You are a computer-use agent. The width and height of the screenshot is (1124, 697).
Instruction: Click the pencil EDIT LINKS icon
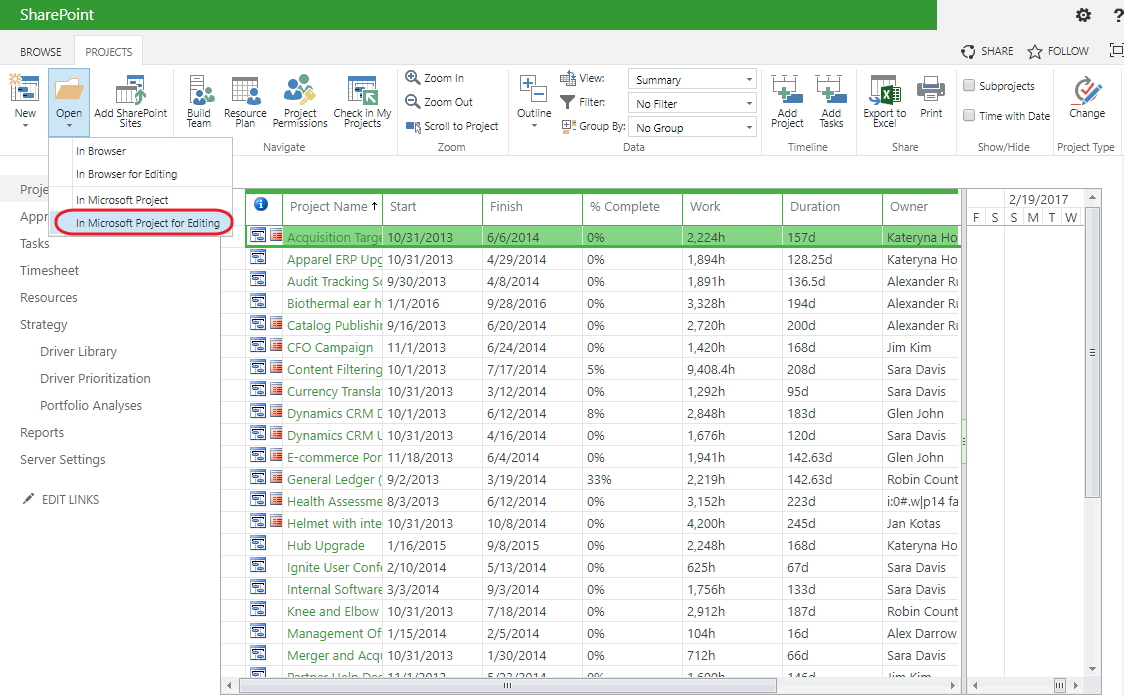(28, 498)
